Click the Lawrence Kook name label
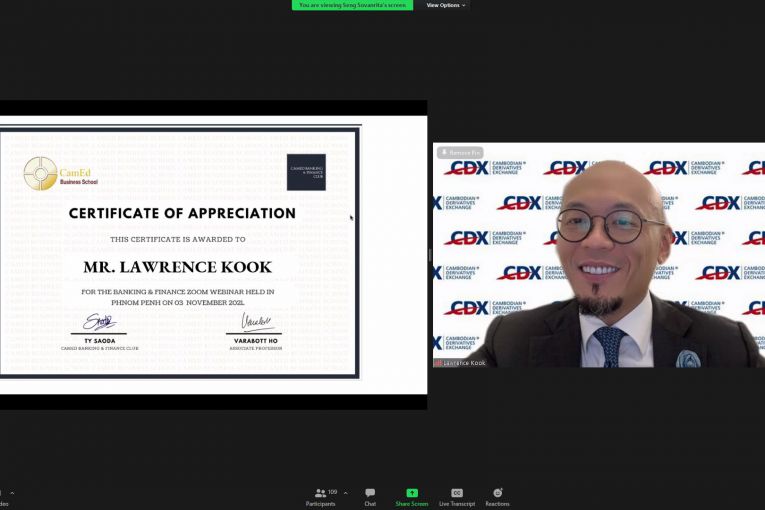 point(460,363)
